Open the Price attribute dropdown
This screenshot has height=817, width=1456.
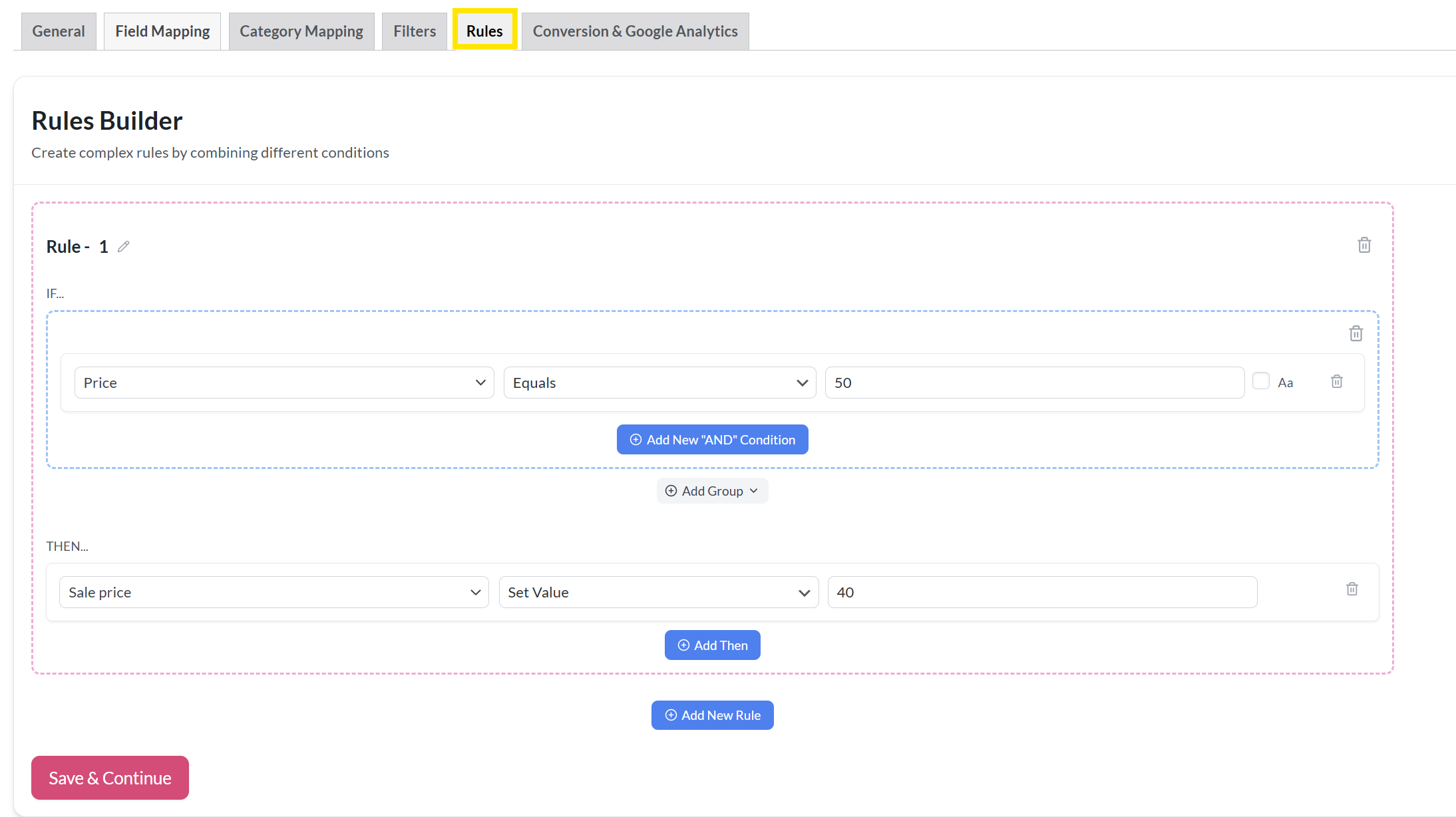284,383
